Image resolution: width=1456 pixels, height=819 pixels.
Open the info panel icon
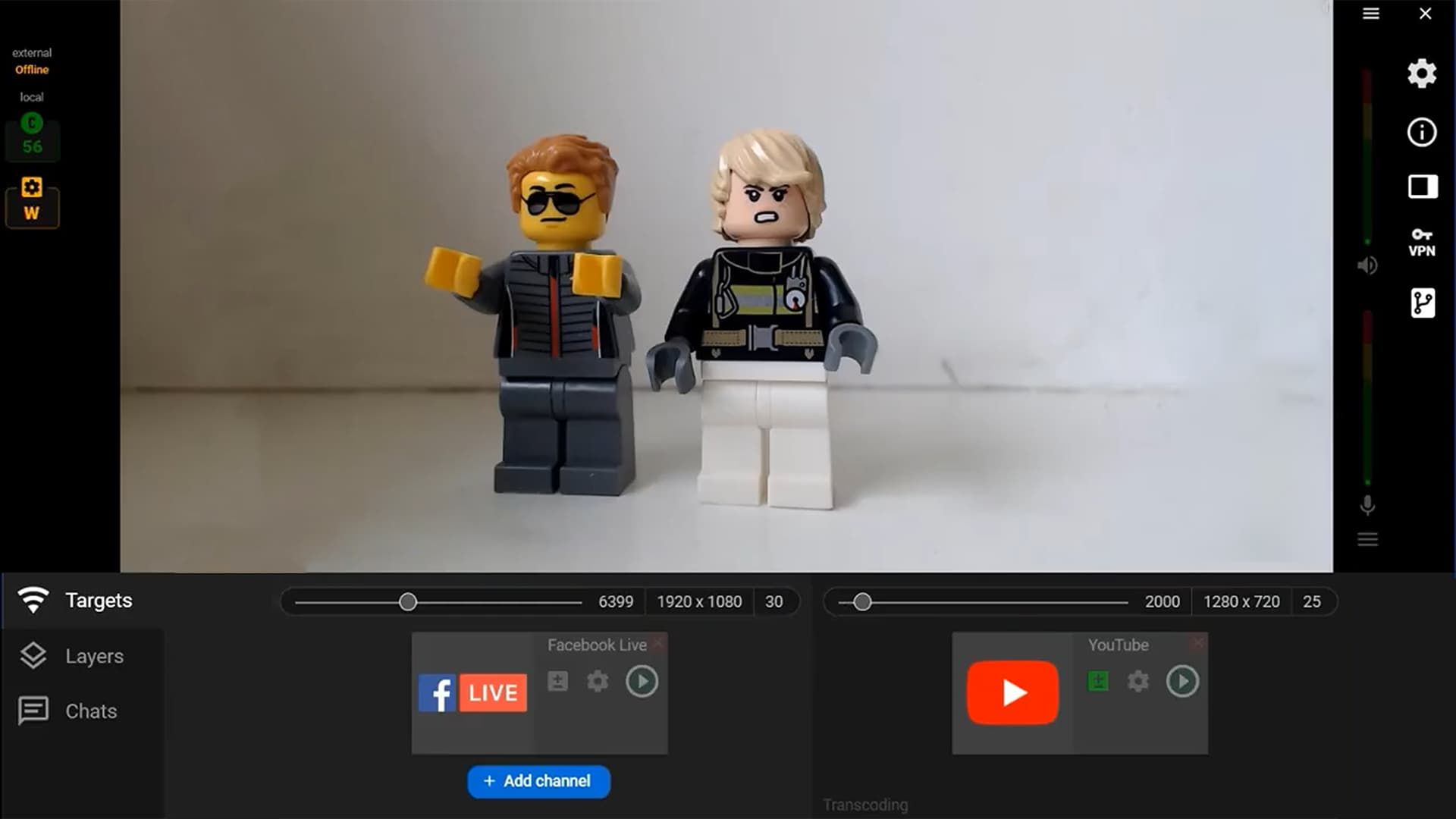pos(1422,132)
